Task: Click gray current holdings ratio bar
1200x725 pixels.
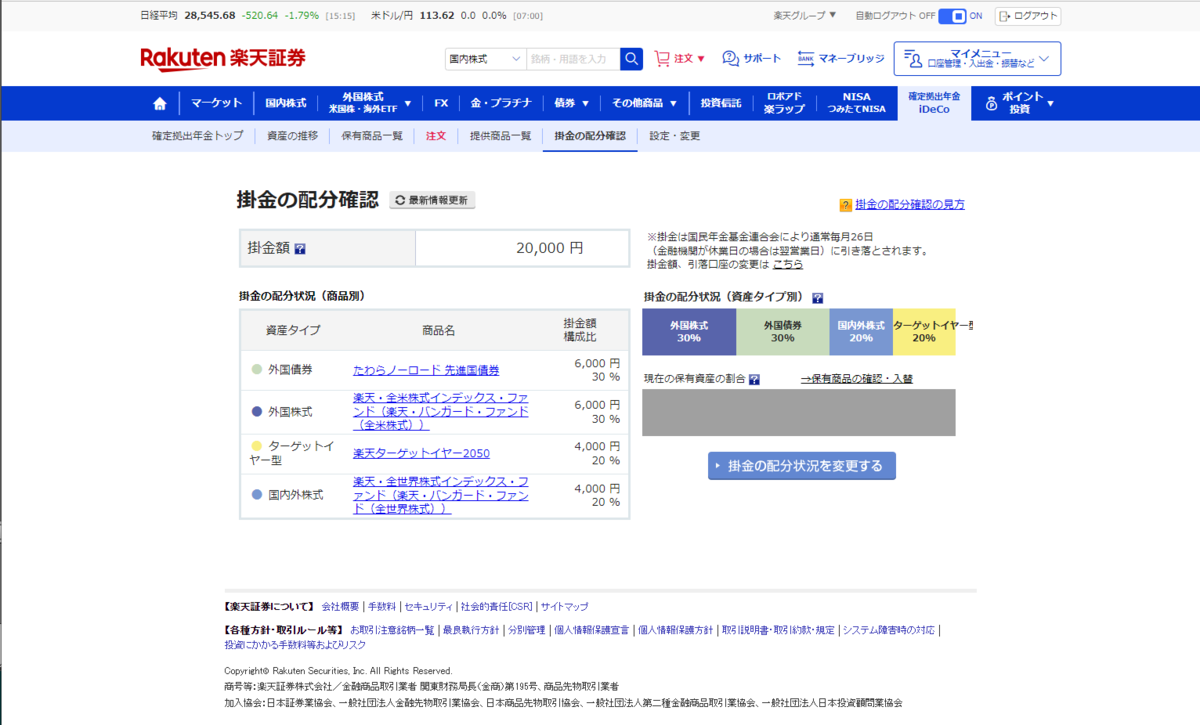Action: tap(799, 412)
